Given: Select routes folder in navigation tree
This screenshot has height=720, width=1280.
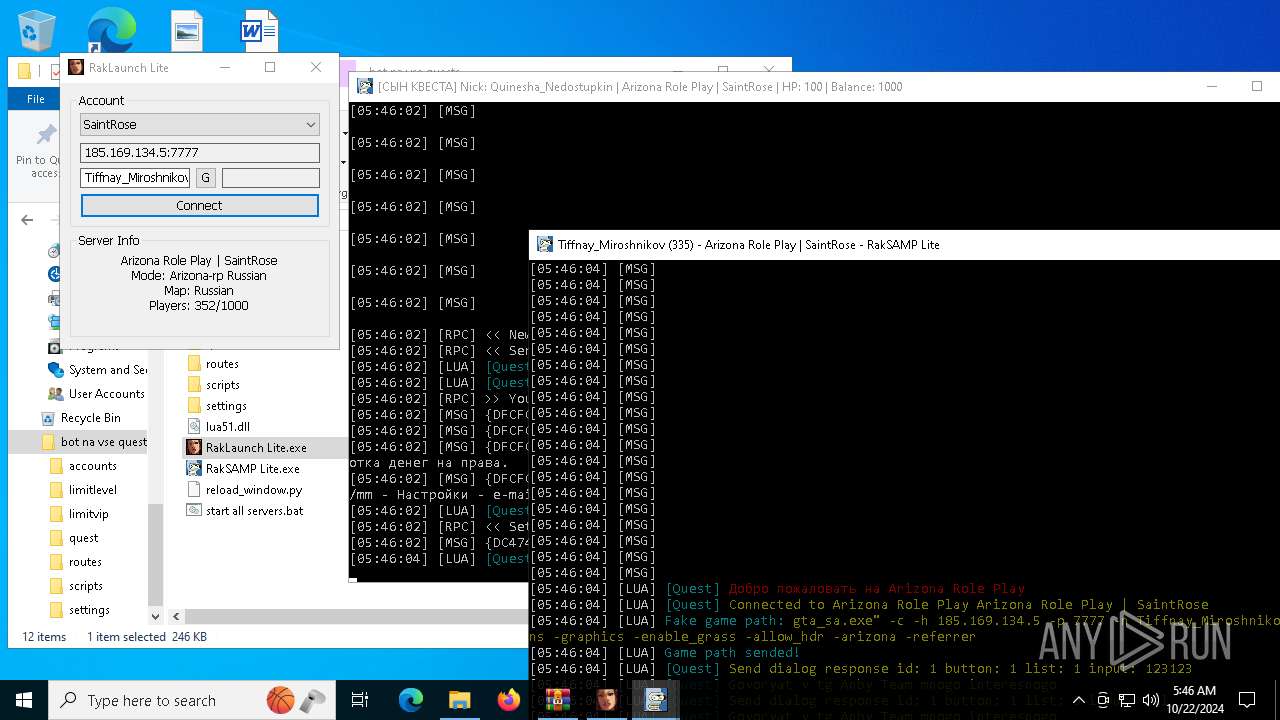Looking at the screenshot, I should [x=76, y=562].
